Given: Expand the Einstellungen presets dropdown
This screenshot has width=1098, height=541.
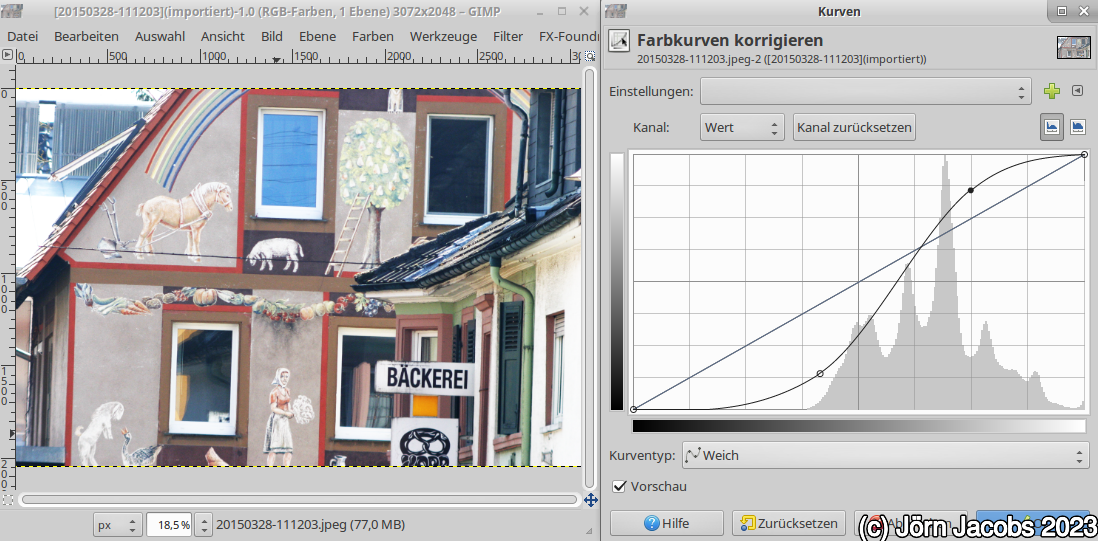Looking at the screenshot, I should point(865,91).
